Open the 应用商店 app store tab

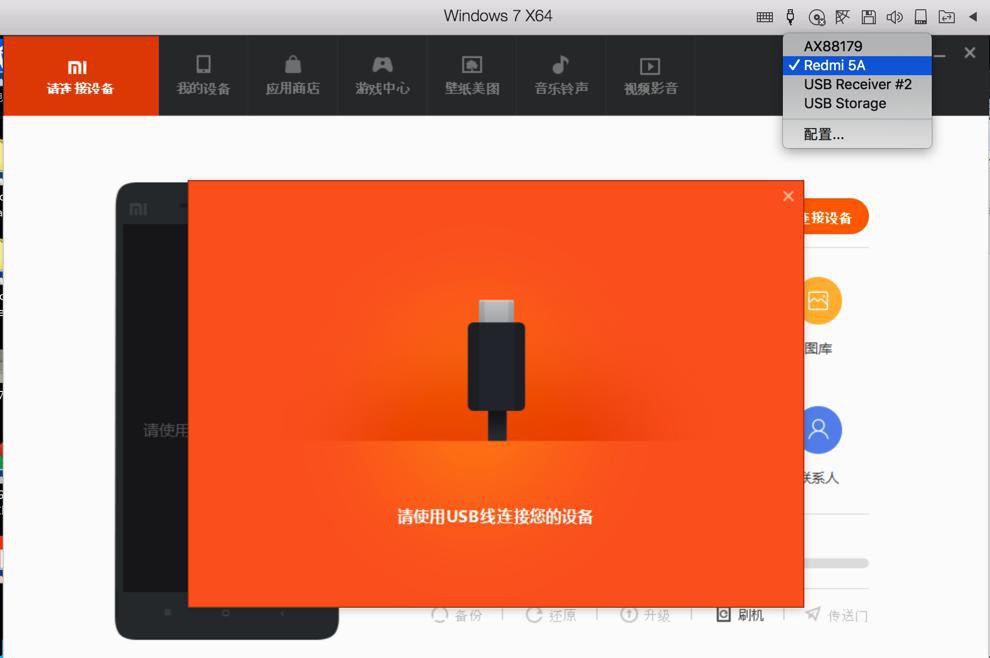click(x=293, y=76)
